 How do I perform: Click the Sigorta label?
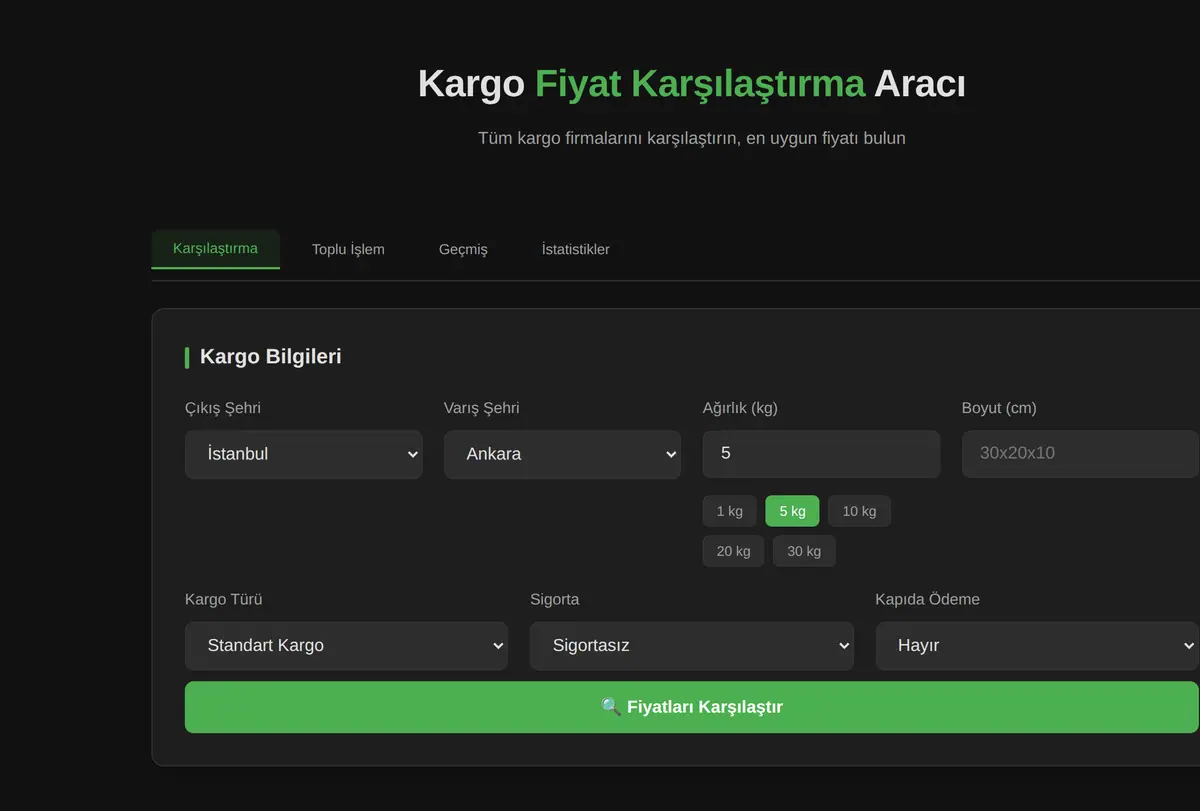tap(555, 600)
